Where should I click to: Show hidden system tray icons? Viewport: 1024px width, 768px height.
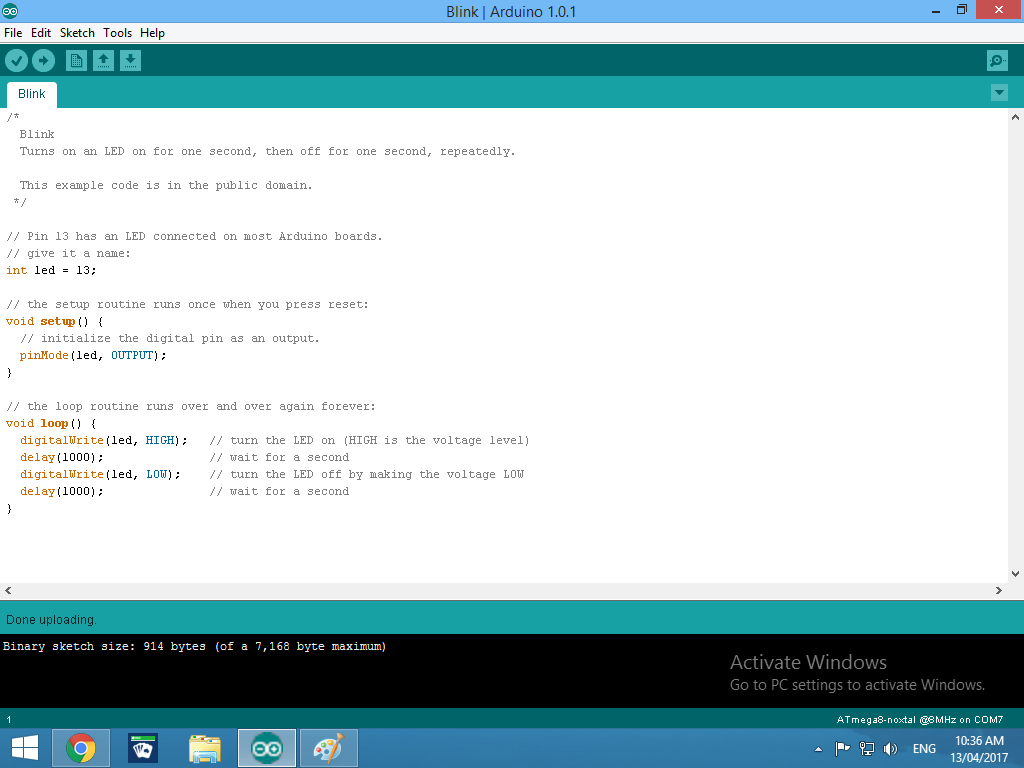click(818, 749)
